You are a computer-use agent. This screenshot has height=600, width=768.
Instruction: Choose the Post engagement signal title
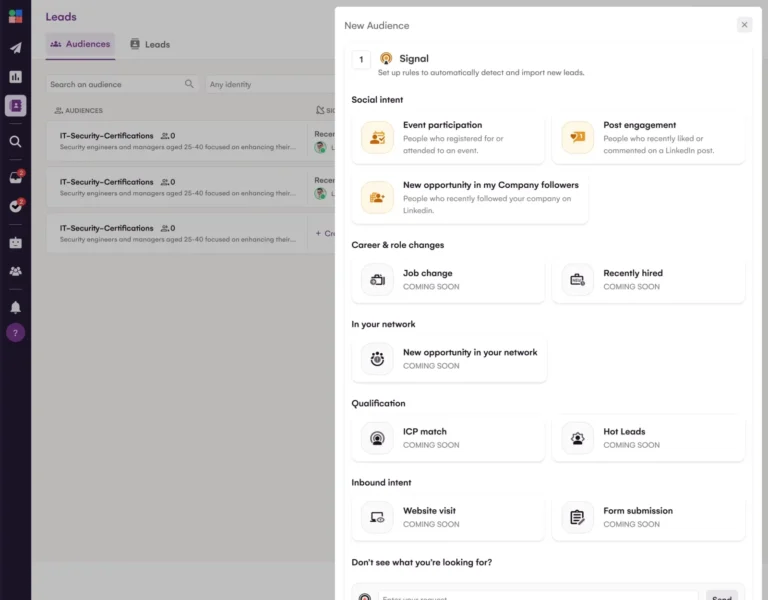(x=639, y=125)
